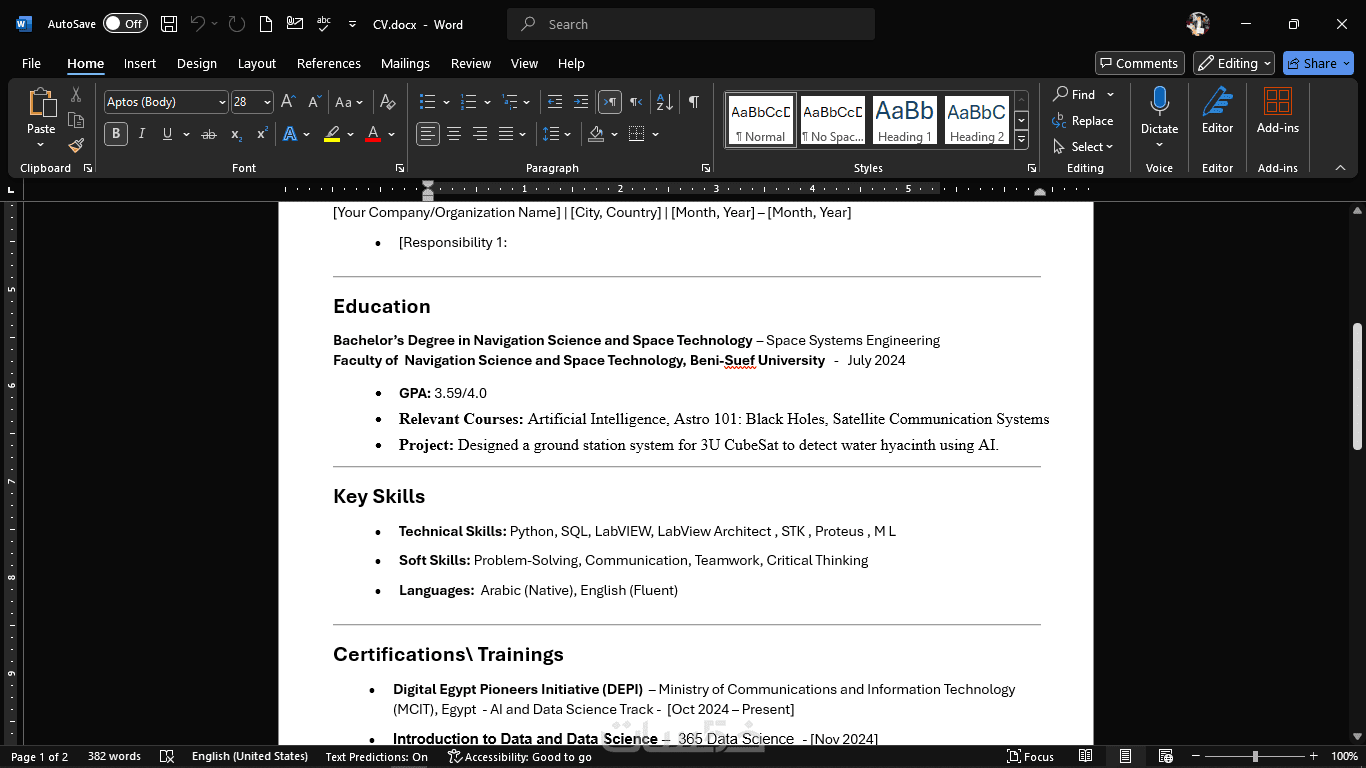Image resolution: width=1366 pixels, height=768 pixels.
Task: Collapse the ribbon with the chevron
Action: point(1341,168)
